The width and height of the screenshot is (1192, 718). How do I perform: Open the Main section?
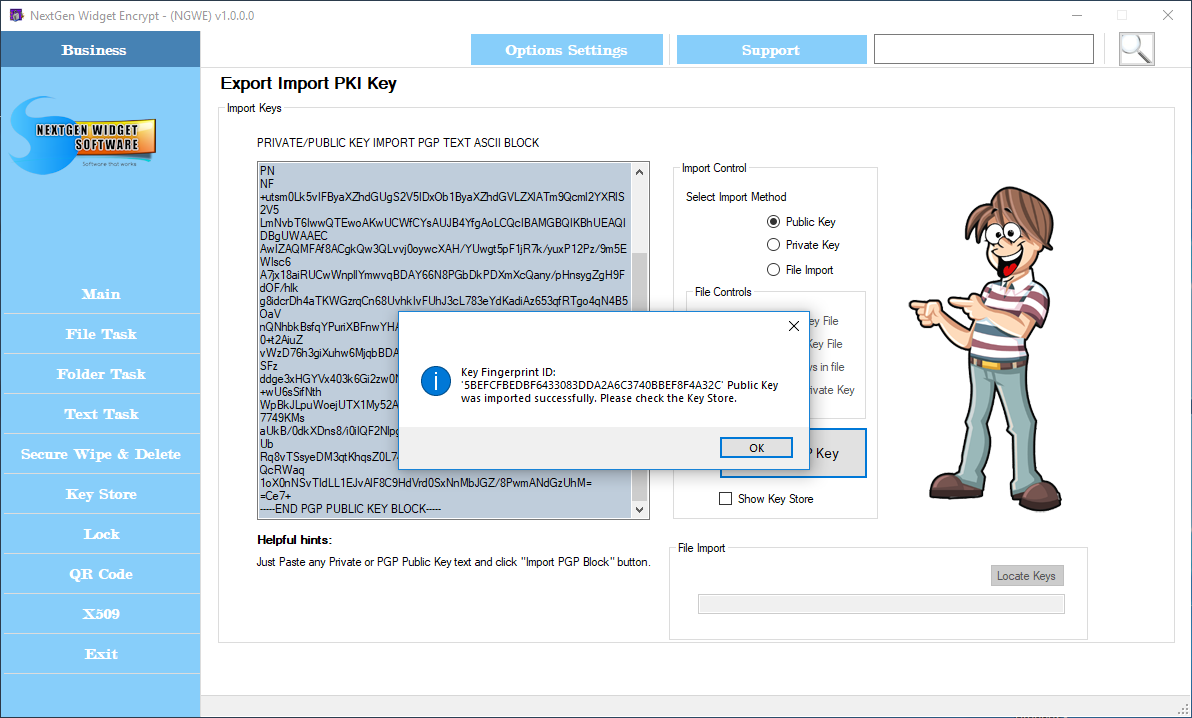coord(101,294)
